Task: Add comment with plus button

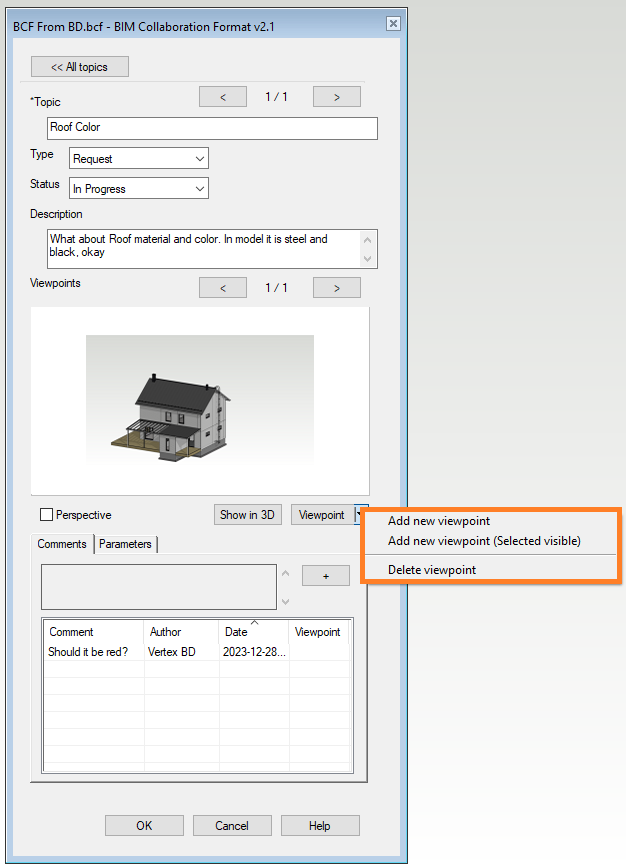Action: [325, 576]
